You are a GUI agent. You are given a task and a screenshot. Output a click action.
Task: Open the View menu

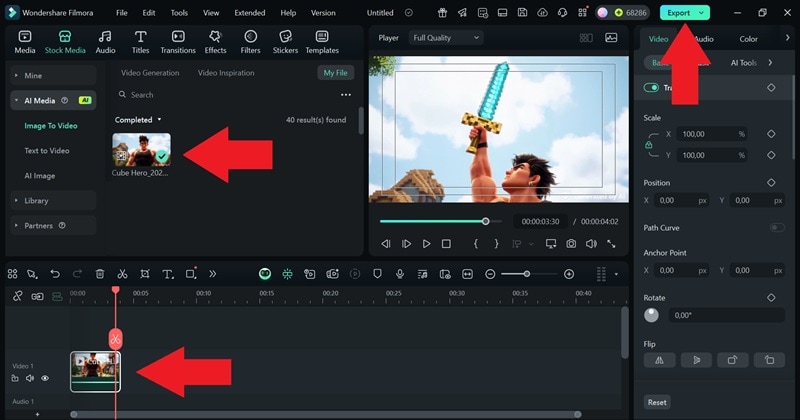pos(211,13)
